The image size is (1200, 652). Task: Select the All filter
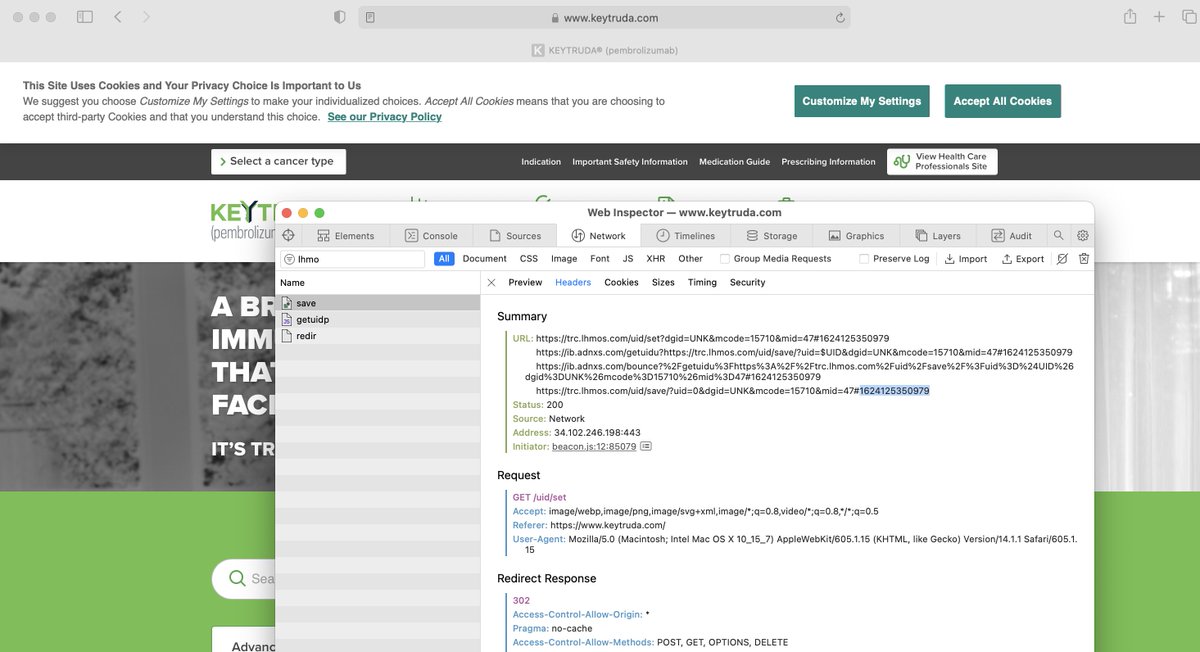444,259
